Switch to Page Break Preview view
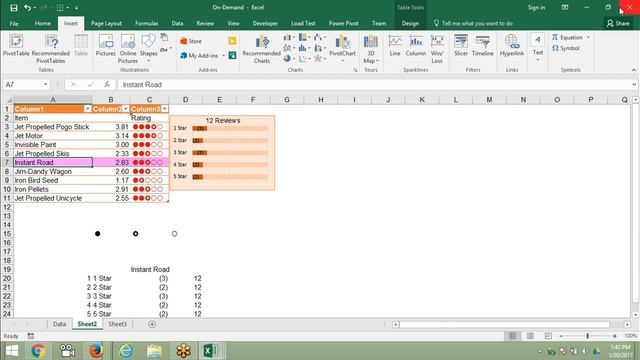 coord(548,336)
